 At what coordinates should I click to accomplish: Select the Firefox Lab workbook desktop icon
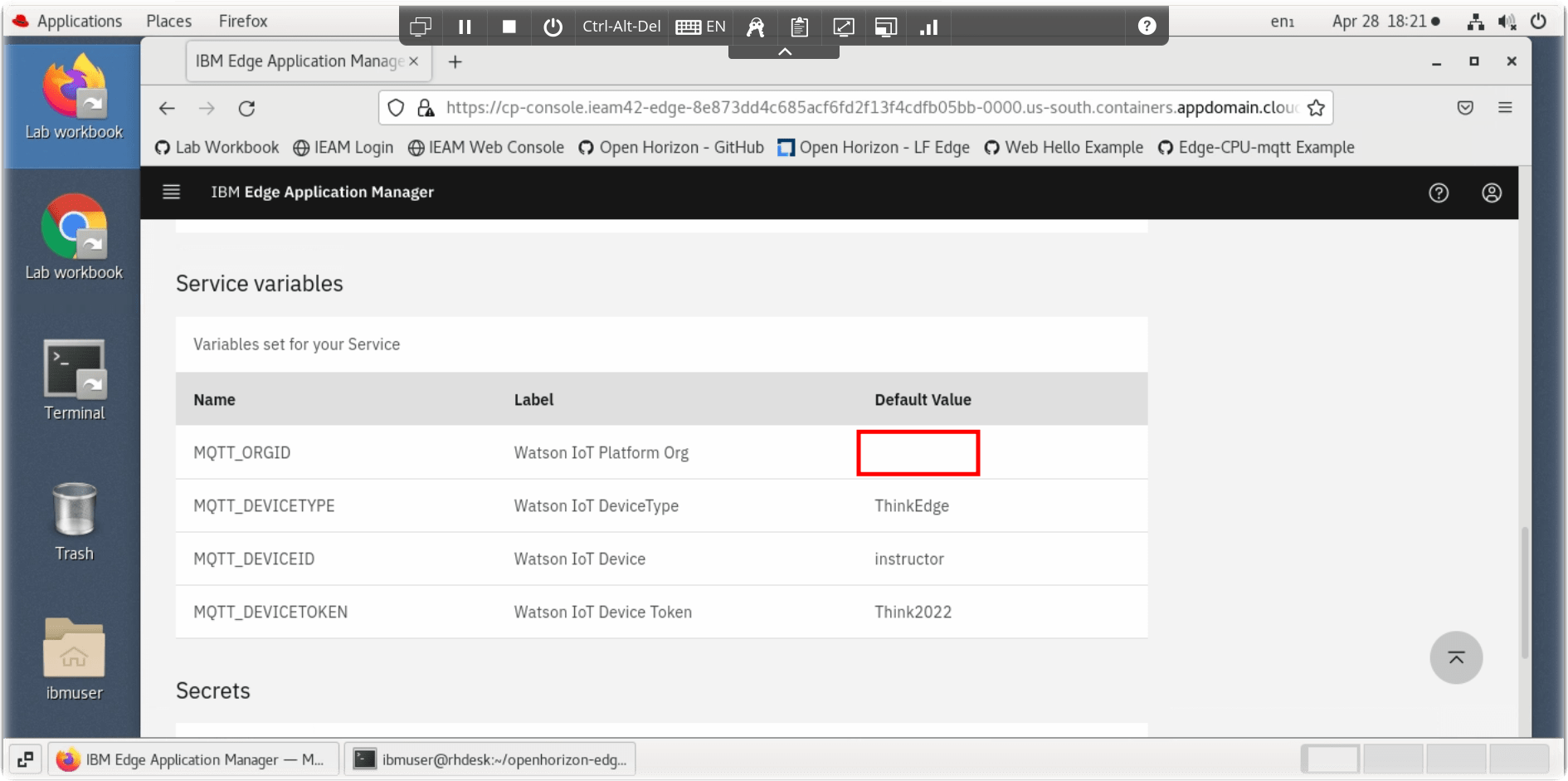[x=74, y=98]
